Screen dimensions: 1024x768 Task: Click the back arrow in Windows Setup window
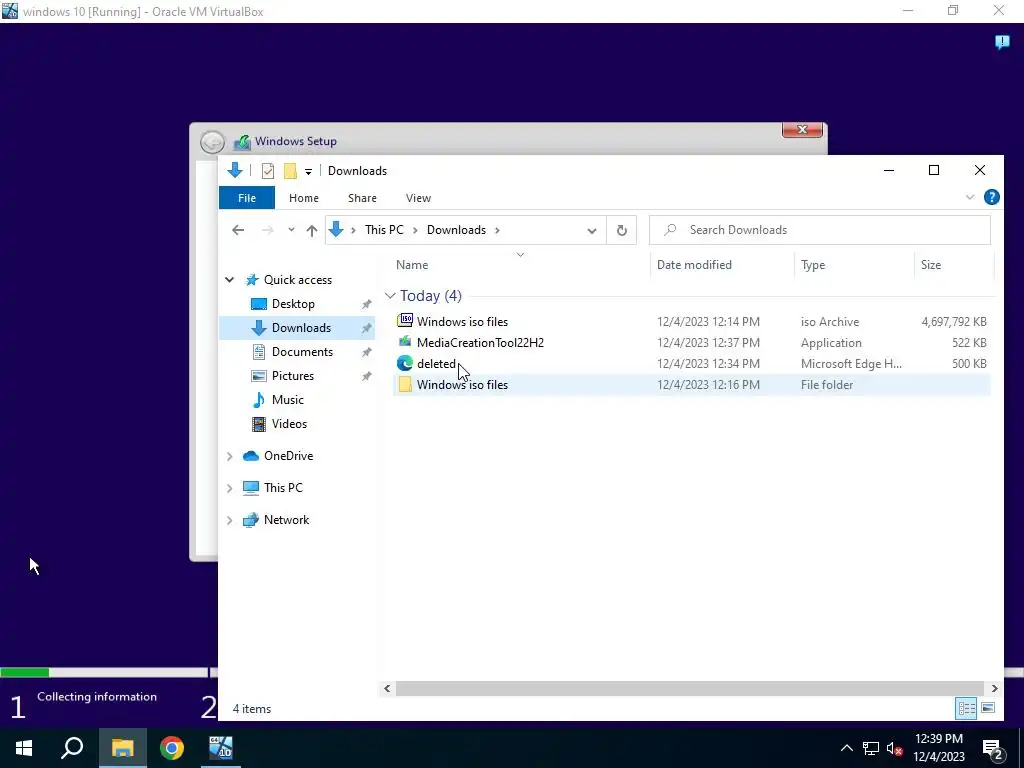pos(212,142)
